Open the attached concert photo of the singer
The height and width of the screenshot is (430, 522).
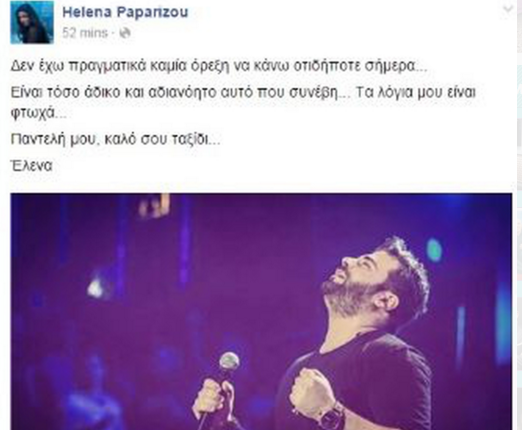(261, 311)
